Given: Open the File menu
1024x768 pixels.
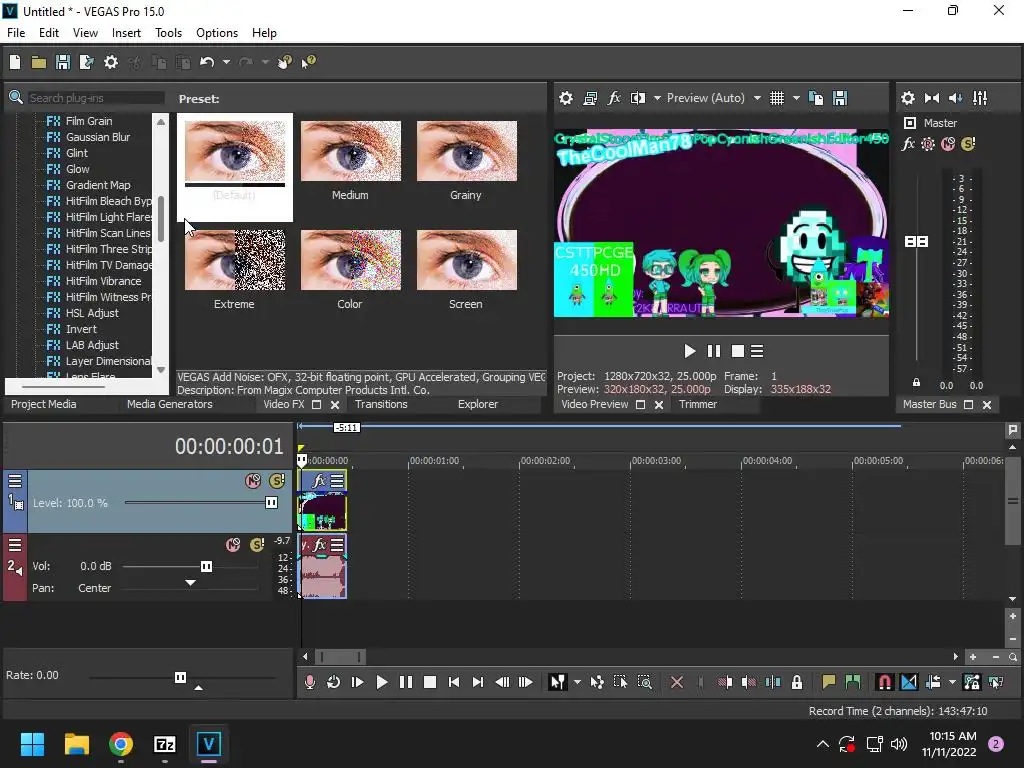Looking at the screenshot, I should 16,33.
